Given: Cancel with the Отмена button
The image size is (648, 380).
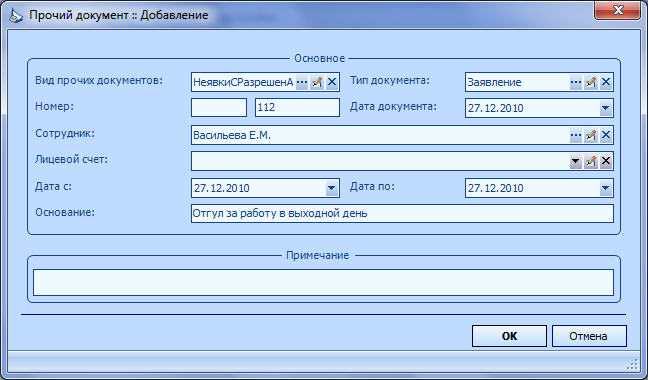Looking at the screenshot, I should [589, 336].
